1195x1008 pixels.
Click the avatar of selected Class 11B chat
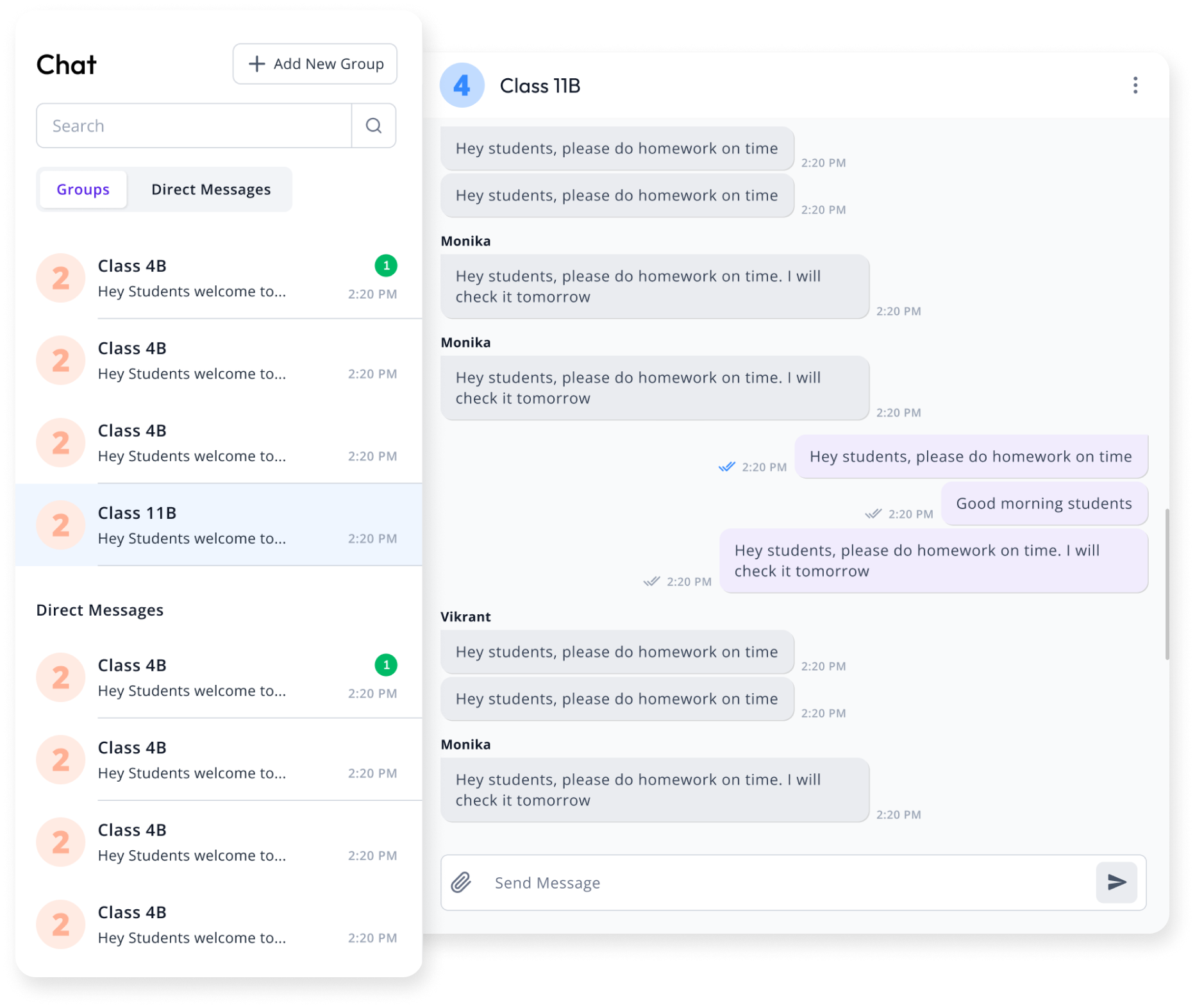[x=61, y=525]
